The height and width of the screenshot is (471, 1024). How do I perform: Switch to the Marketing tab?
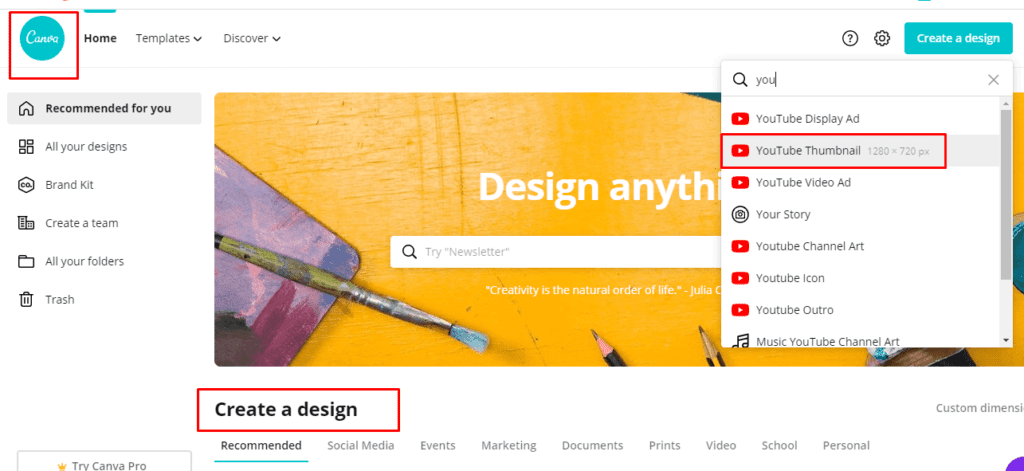coord(508,445)
